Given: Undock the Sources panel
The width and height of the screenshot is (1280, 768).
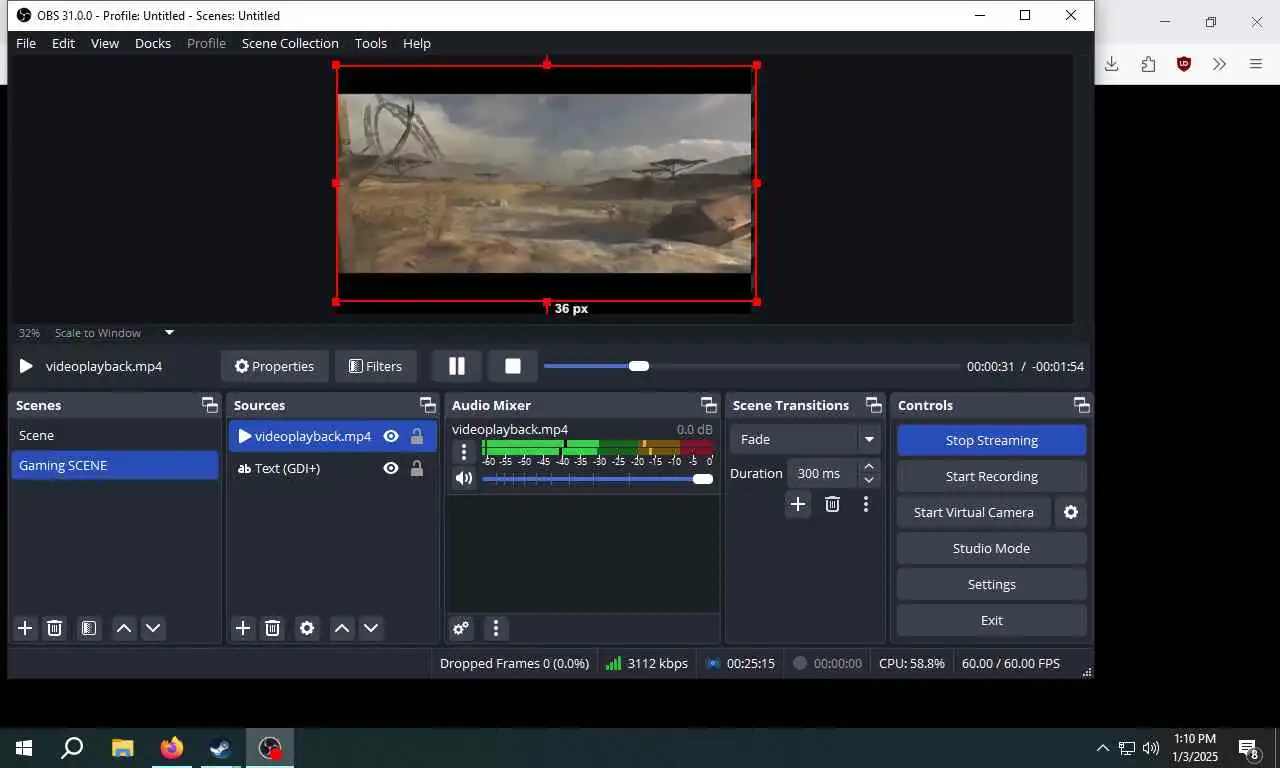Looking at the screenshot, I should [x=427, y=405].
